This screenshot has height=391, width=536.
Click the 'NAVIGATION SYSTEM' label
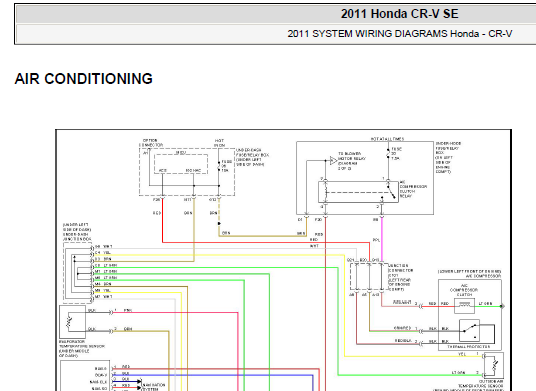(x=153, y=387)
